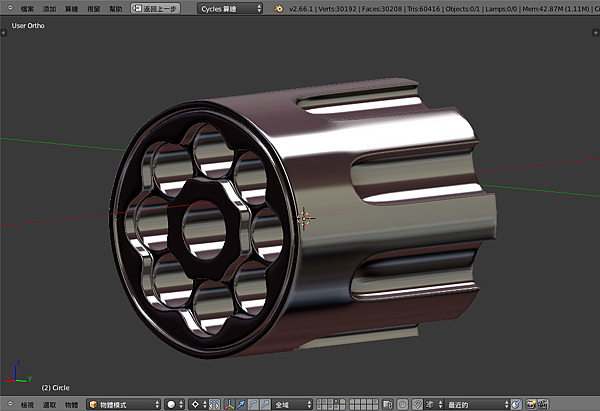This screenshot has width=600, height=411.
Task: Select the rotate manipulator arc icon
Action: (x=253, y=404)
